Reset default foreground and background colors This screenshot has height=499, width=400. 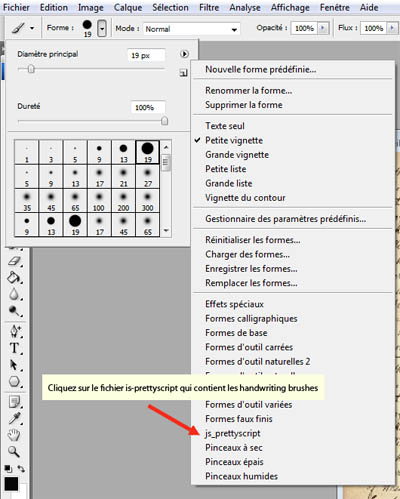pos(8,469)
